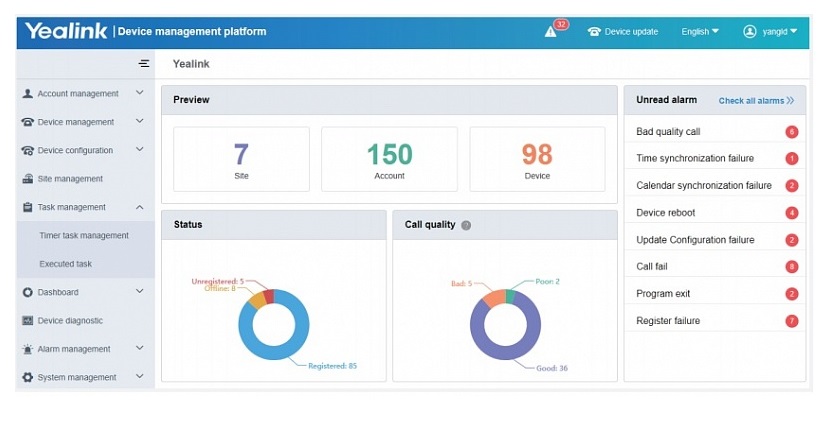Screen dimensions: 831x447
Task: Click Time synchronization failure count badge
Action: (x=792, y=159)
